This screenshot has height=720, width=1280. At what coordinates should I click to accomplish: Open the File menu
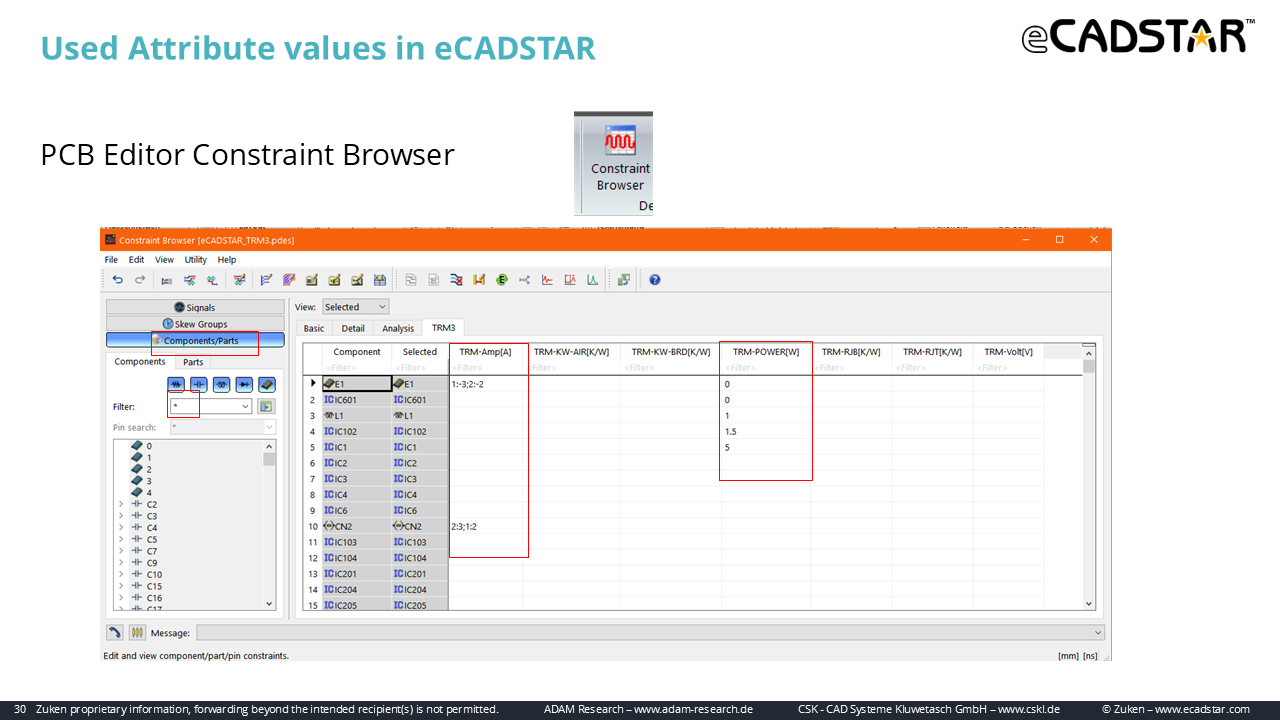point(111,260)
